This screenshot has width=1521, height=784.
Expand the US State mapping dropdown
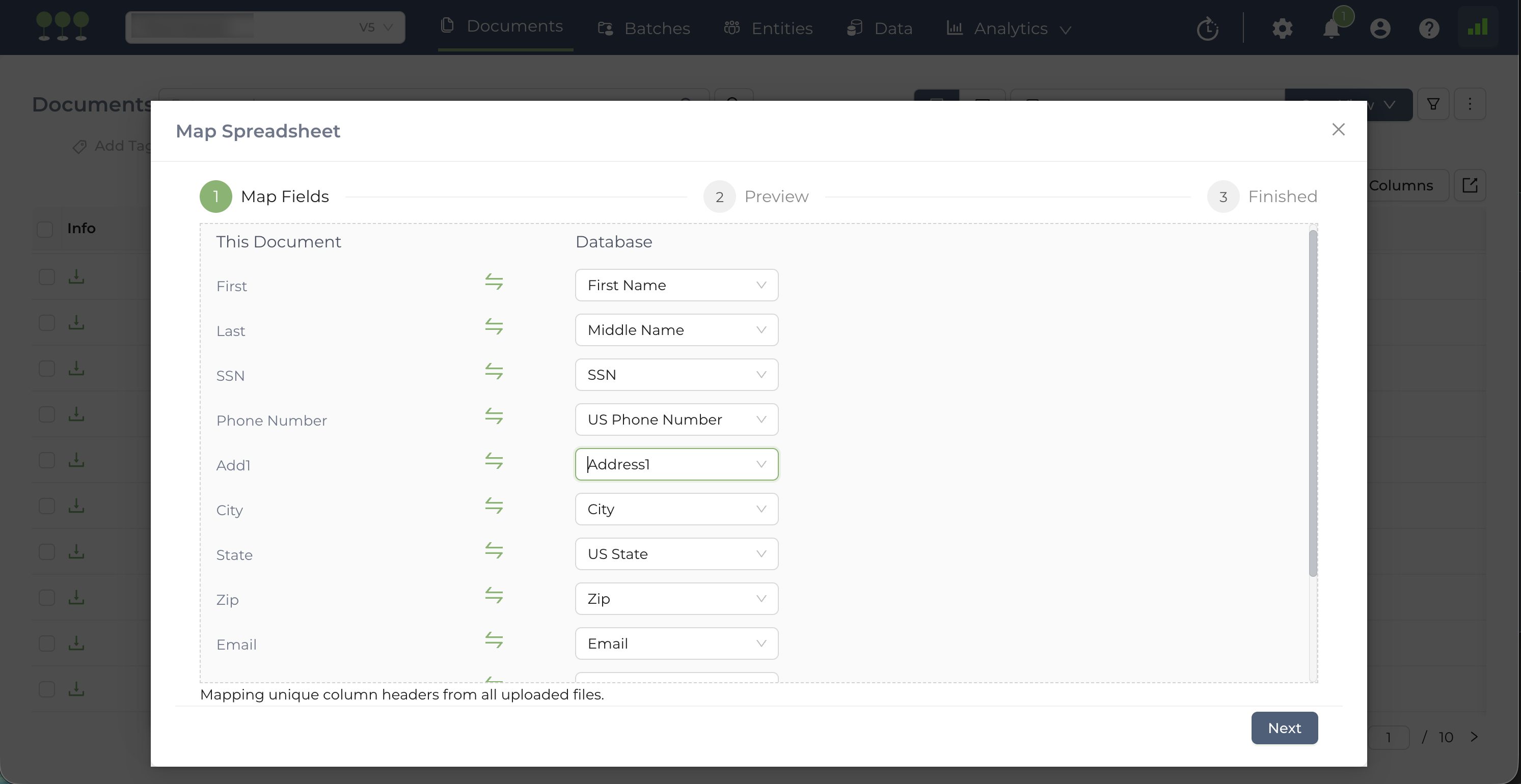pos(676,554)
